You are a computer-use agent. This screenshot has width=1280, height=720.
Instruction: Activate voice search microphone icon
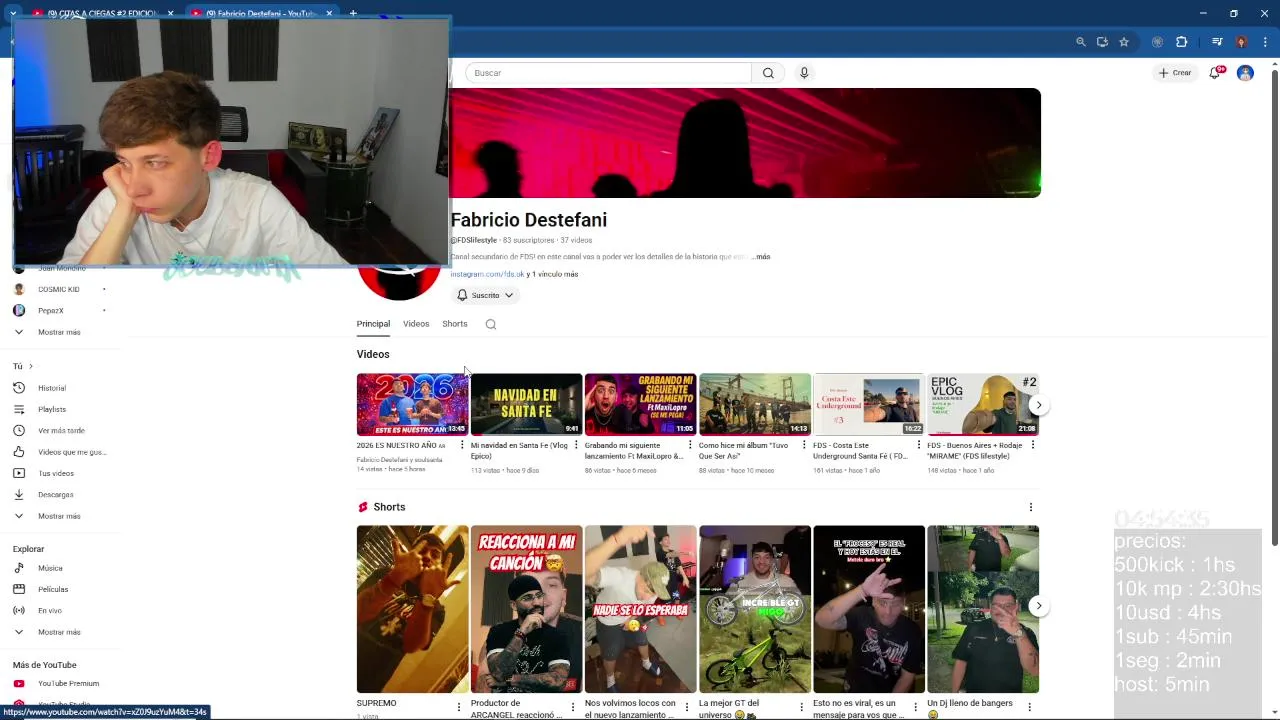(x=804, y=73)
